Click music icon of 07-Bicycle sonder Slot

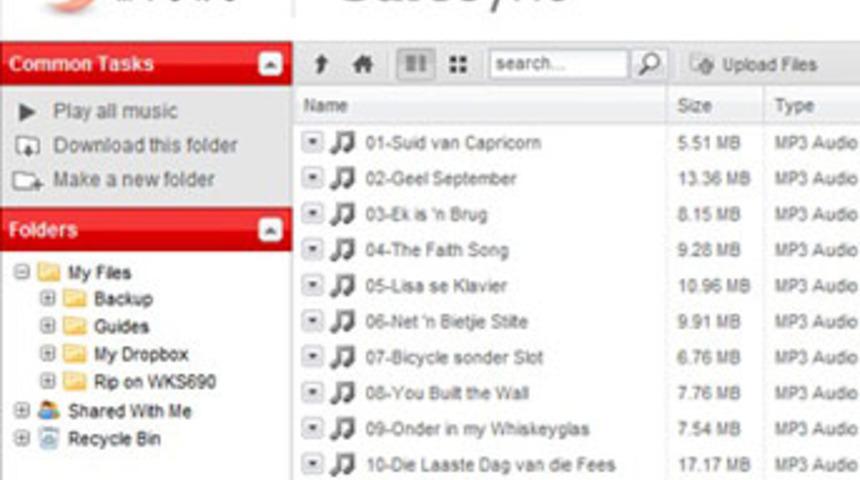tap(343, 357)
